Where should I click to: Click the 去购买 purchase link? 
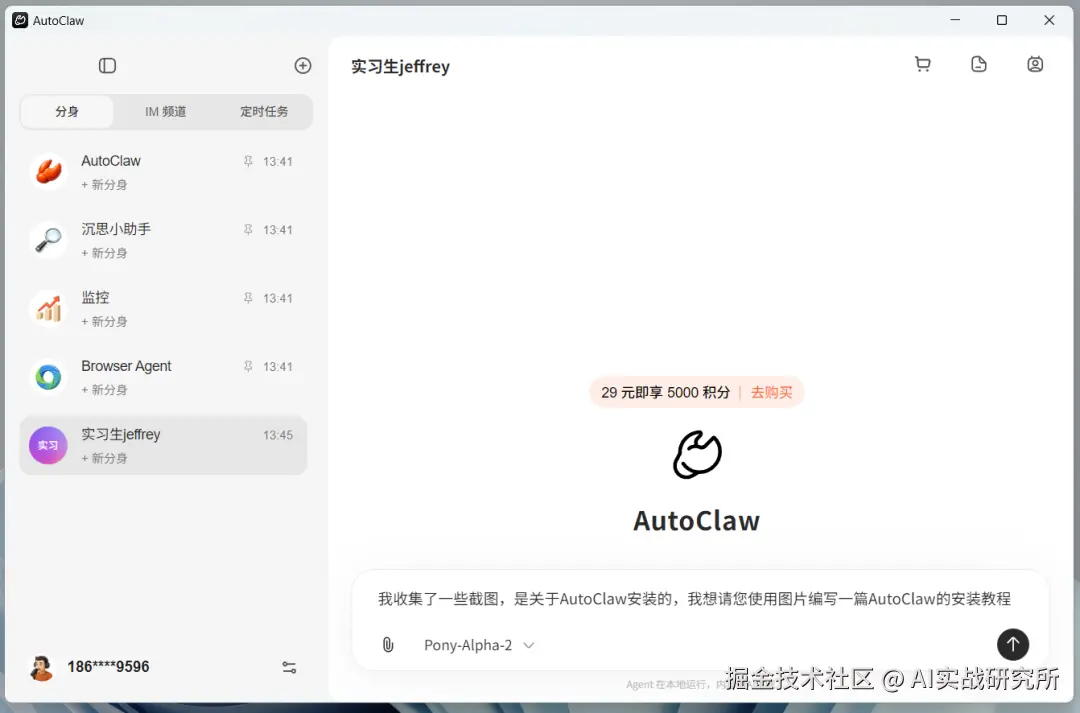[771, 393]
